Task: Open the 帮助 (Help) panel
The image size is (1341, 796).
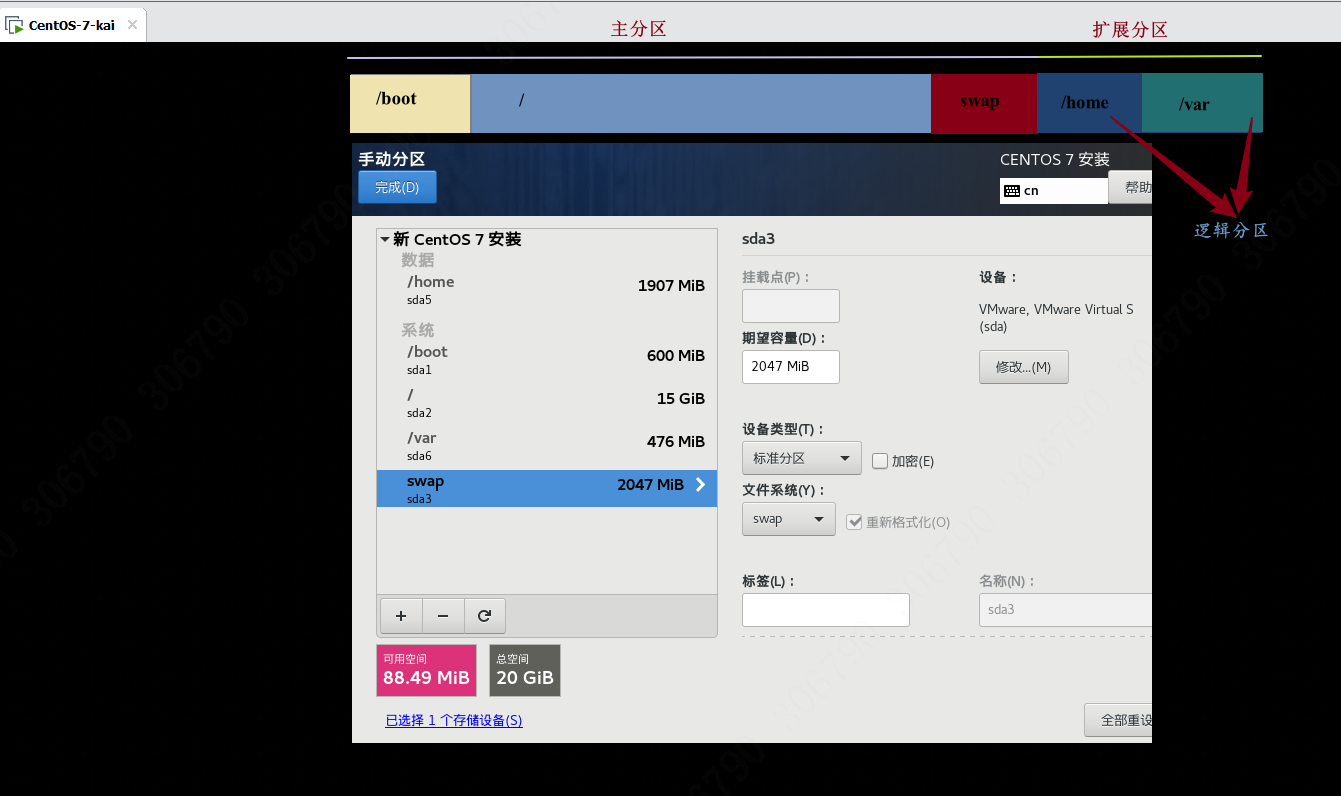Action: 1135,187
